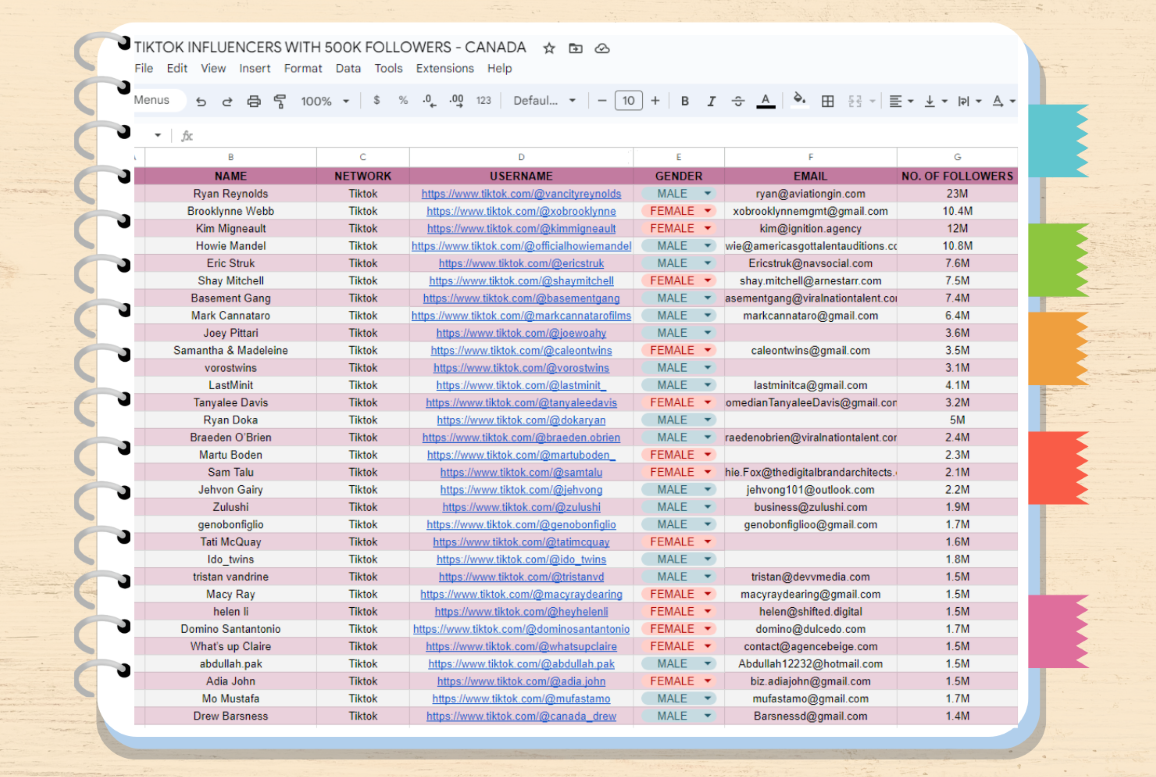The width and height of the screenshot is (1156, 777).
Task: Open the View menu
Action: [213, 69]
